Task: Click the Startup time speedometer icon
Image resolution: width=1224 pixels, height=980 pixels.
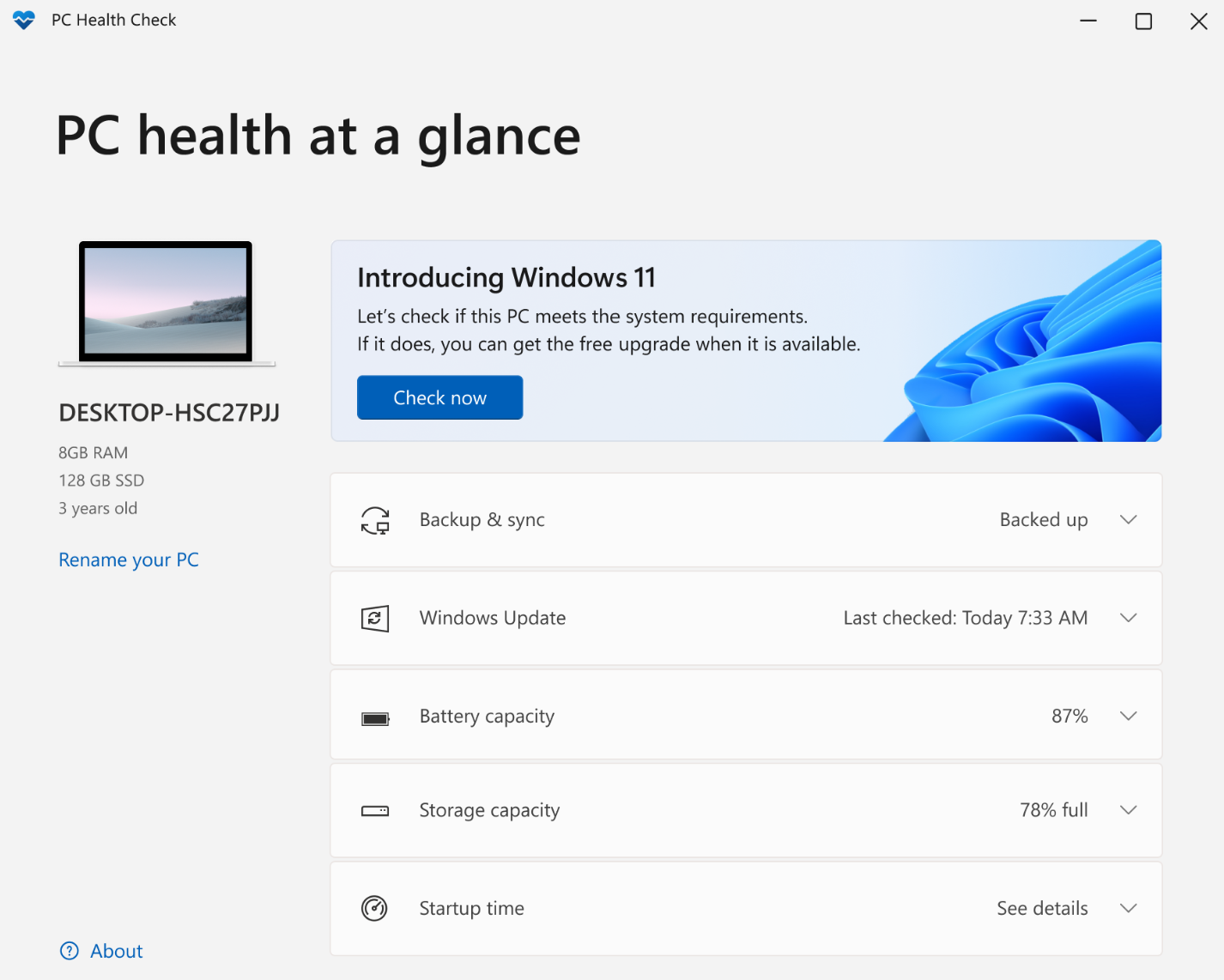Action: (x=375, y=908)
